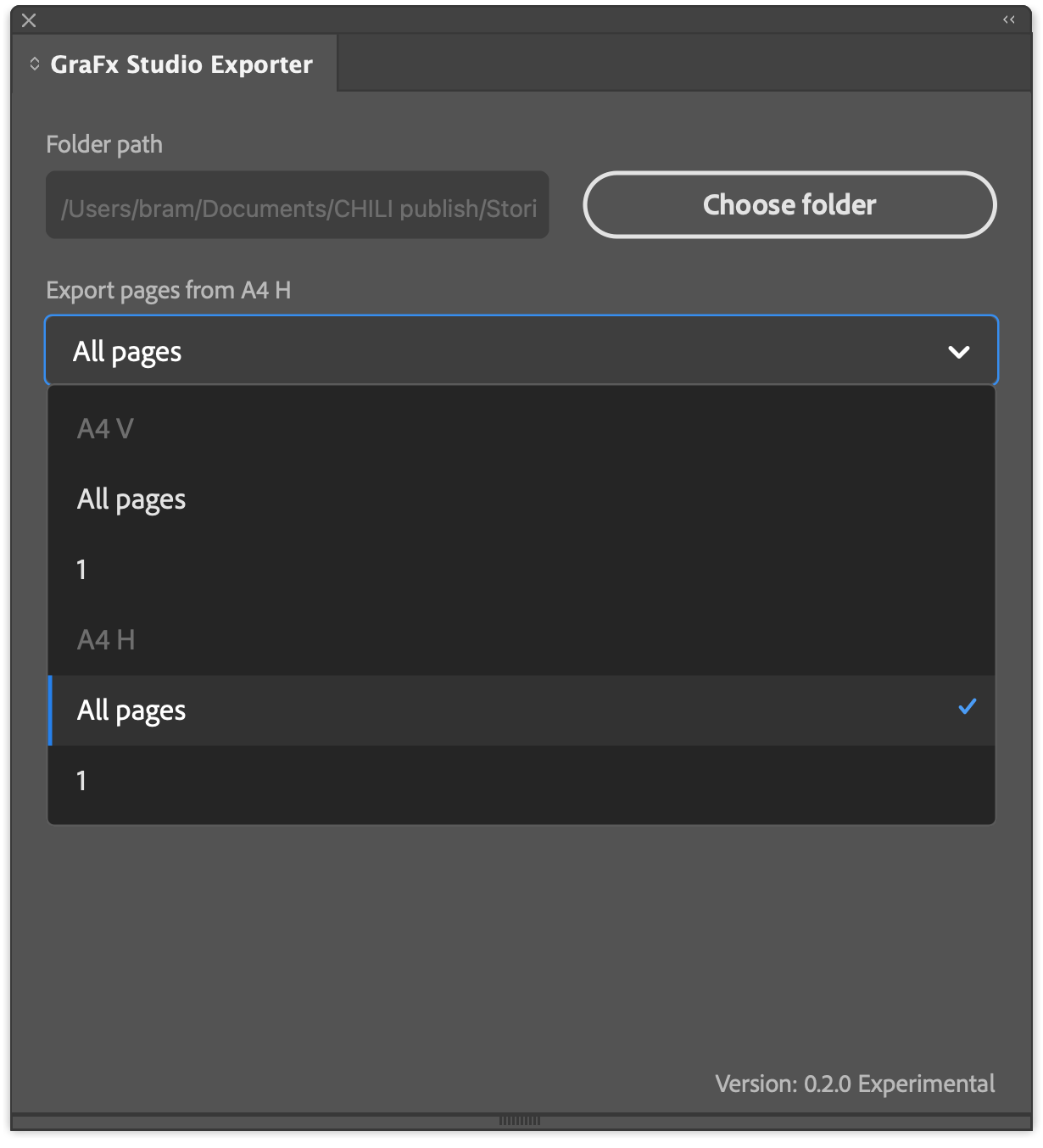Select the GraFx Studio Exporter tab
Screen dimensions: 1043x1148
(x=173, y=64)
